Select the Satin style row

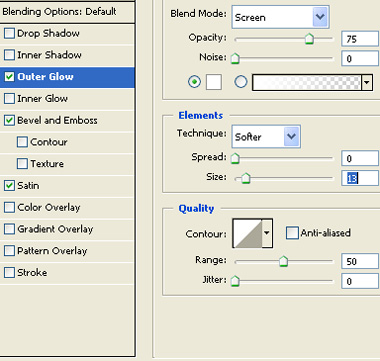pos(67,186)
